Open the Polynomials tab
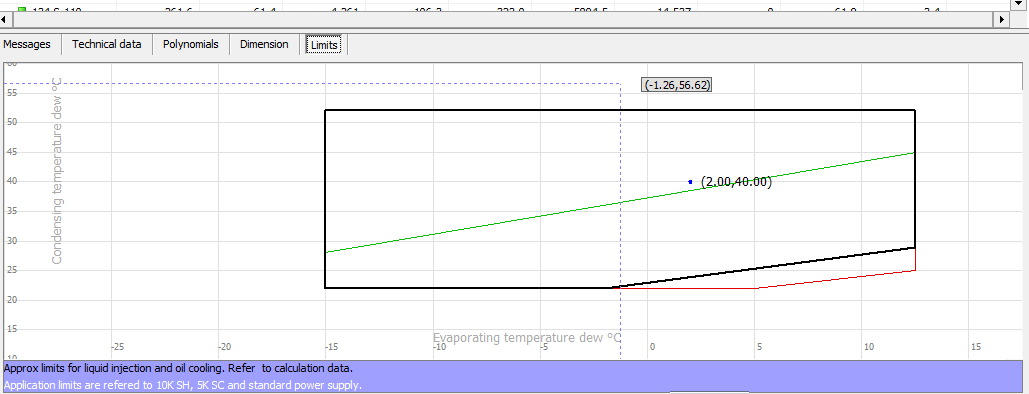The width and height of the screenshot is (1029, 394). [x=191, y=45]
